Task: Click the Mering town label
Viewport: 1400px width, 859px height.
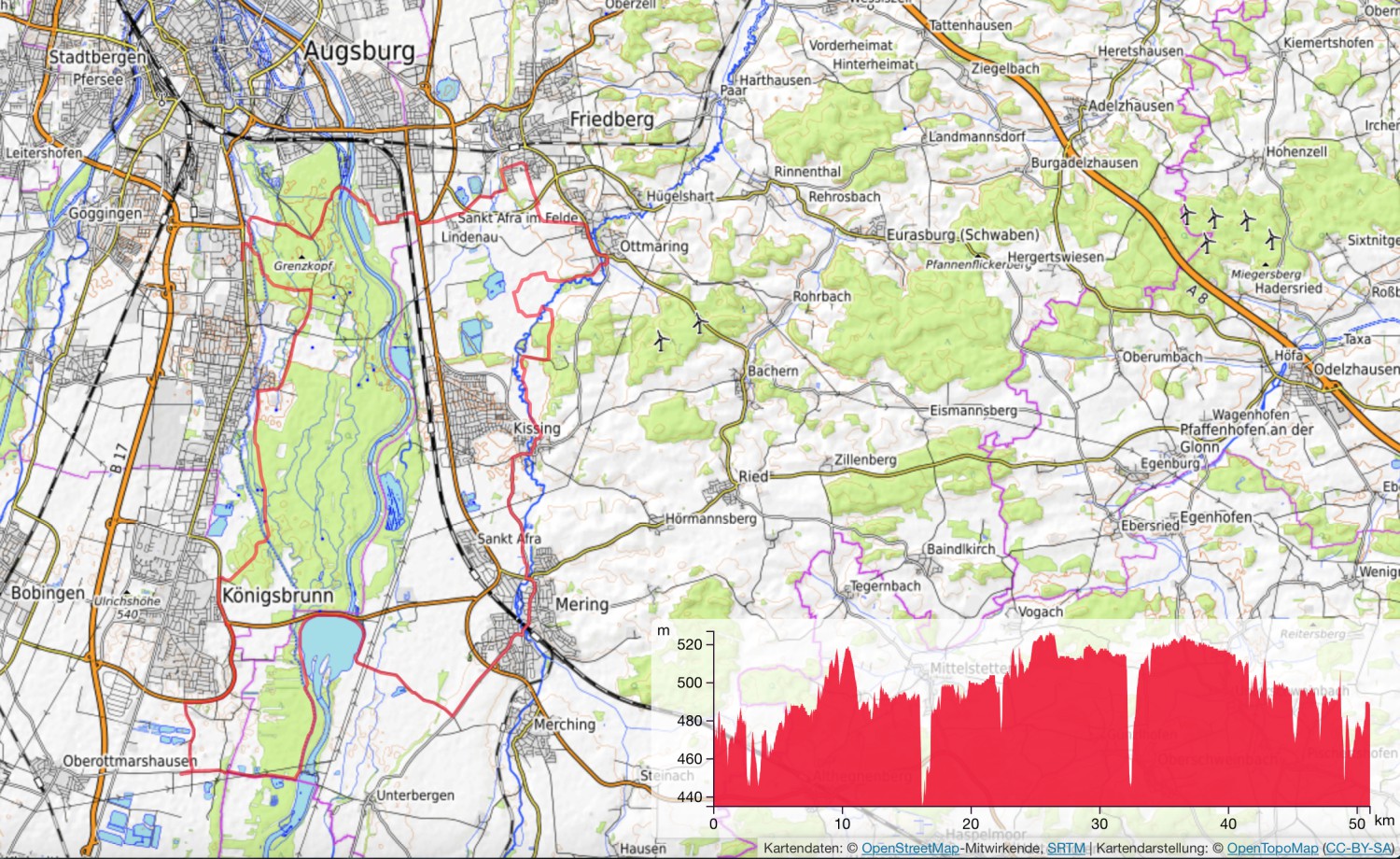Action: pos(581,604)
